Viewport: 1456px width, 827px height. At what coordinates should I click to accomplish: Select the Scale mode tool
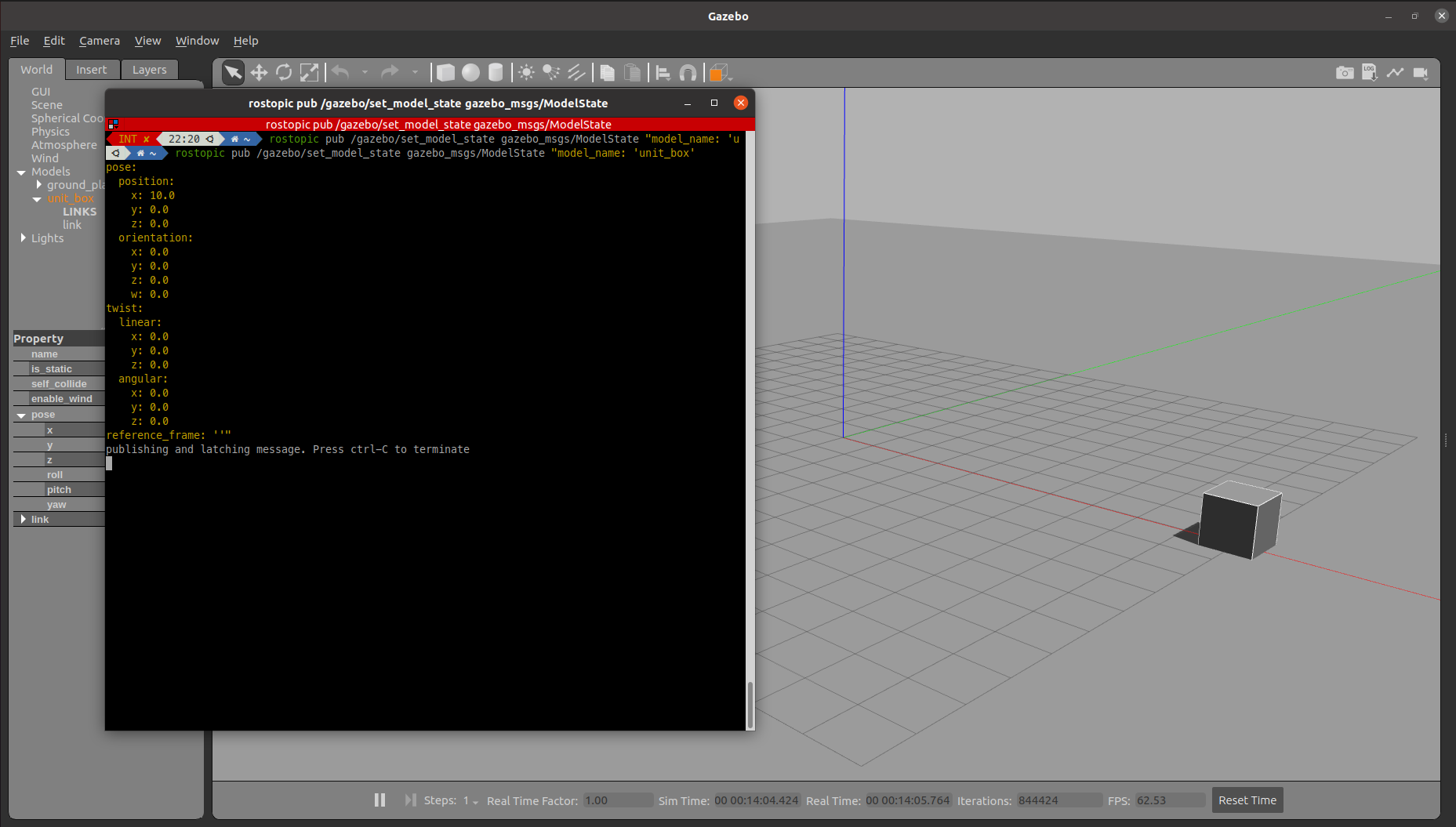pyautogui.click(x=310, y=73)
